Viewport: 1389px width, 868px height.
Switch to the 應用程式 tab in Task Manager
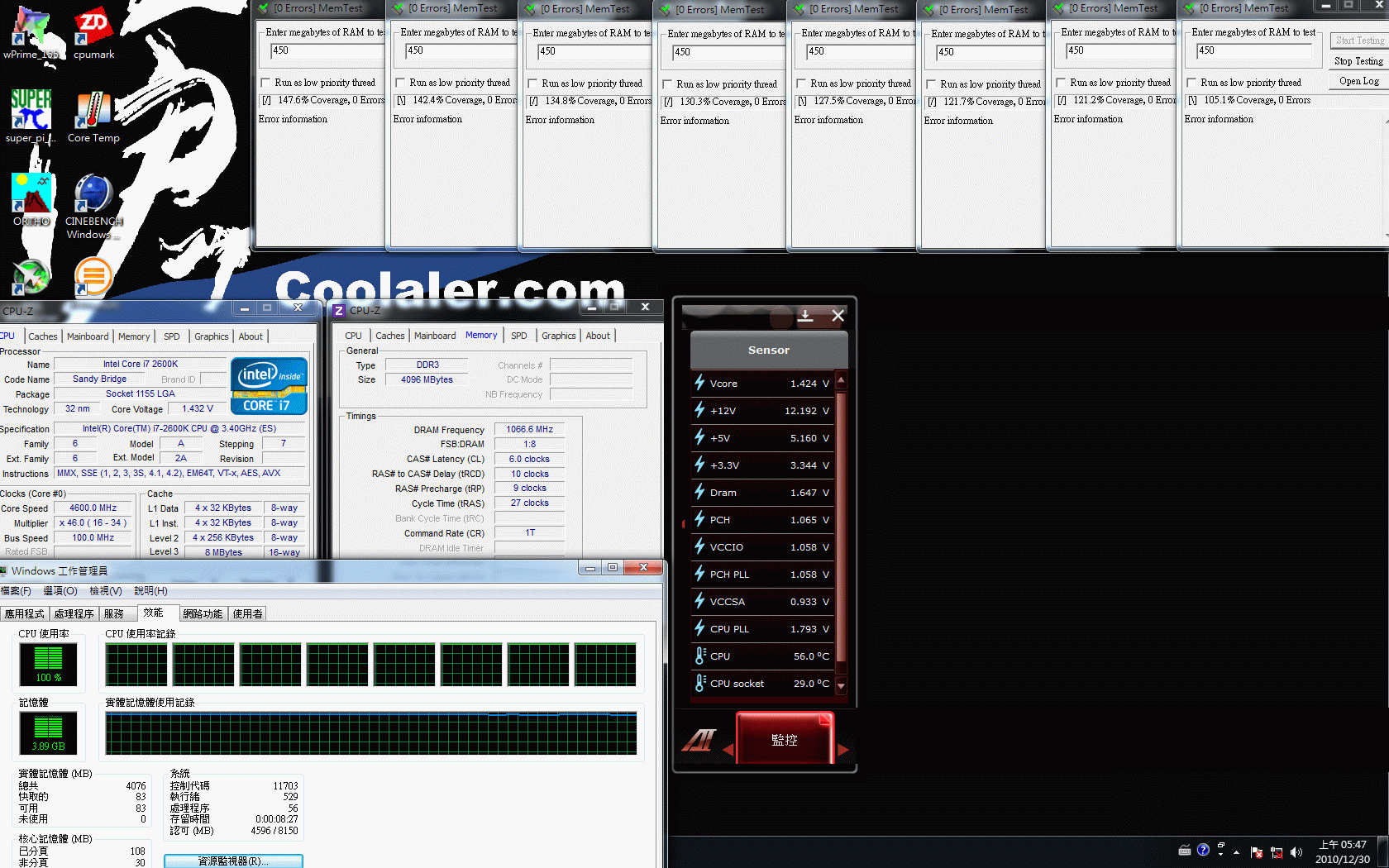tap(25, 613)
